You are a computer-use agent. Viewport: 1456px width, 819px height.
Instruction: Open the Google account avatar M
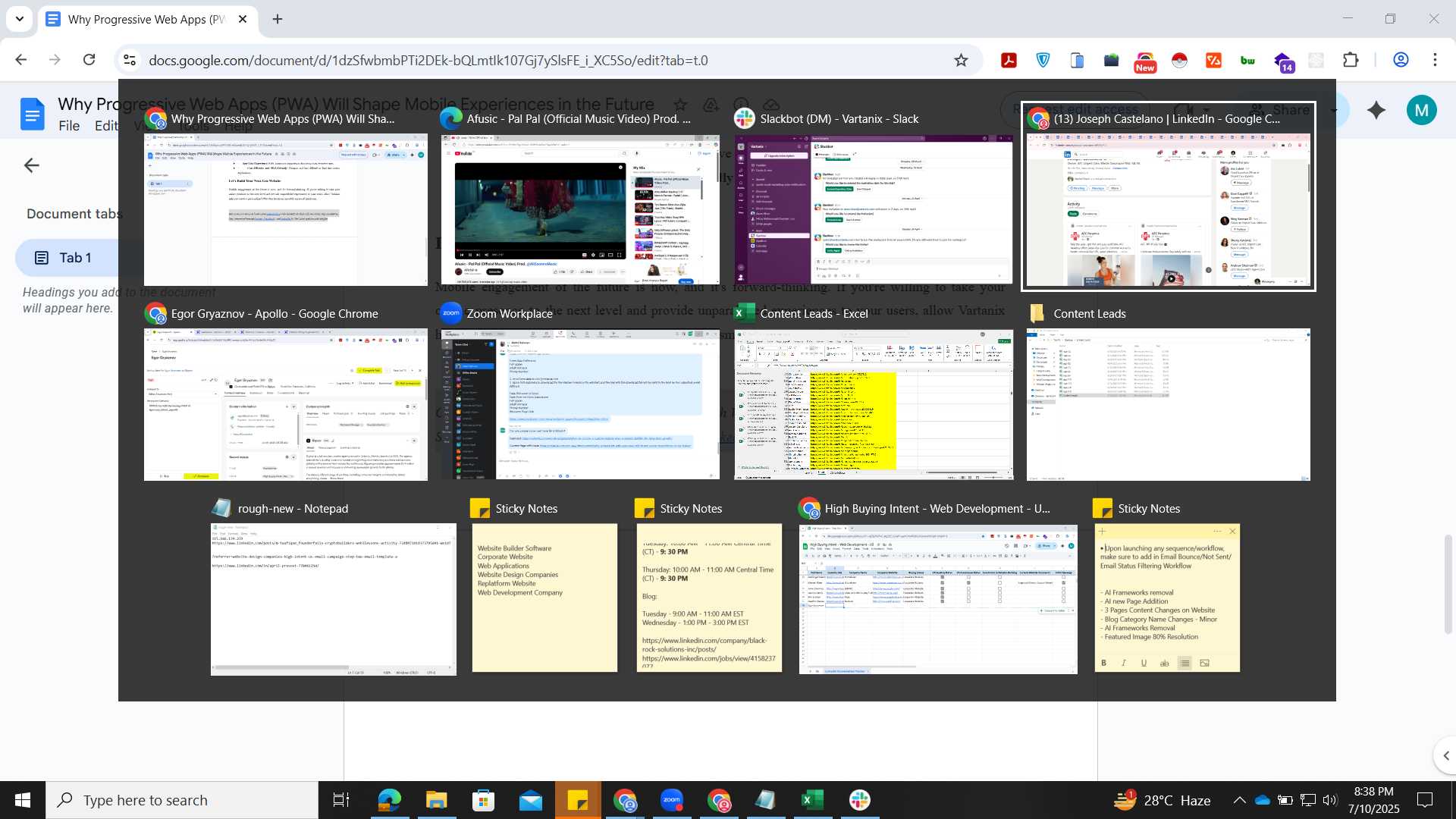coord(1422,110)
